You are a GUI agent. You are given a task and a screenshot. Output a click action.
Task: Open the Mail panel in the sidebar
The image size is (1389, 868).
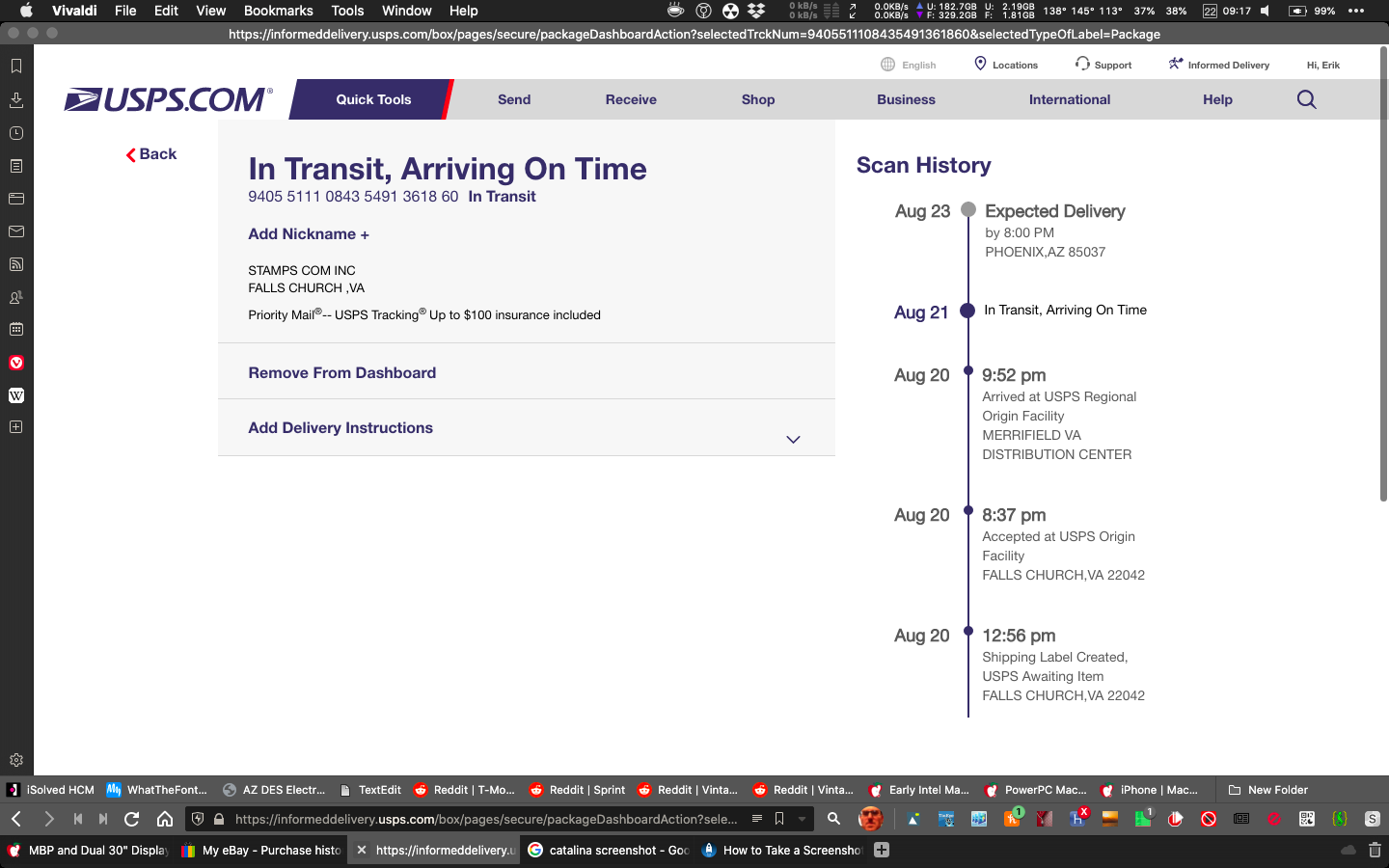pos(16,231)
